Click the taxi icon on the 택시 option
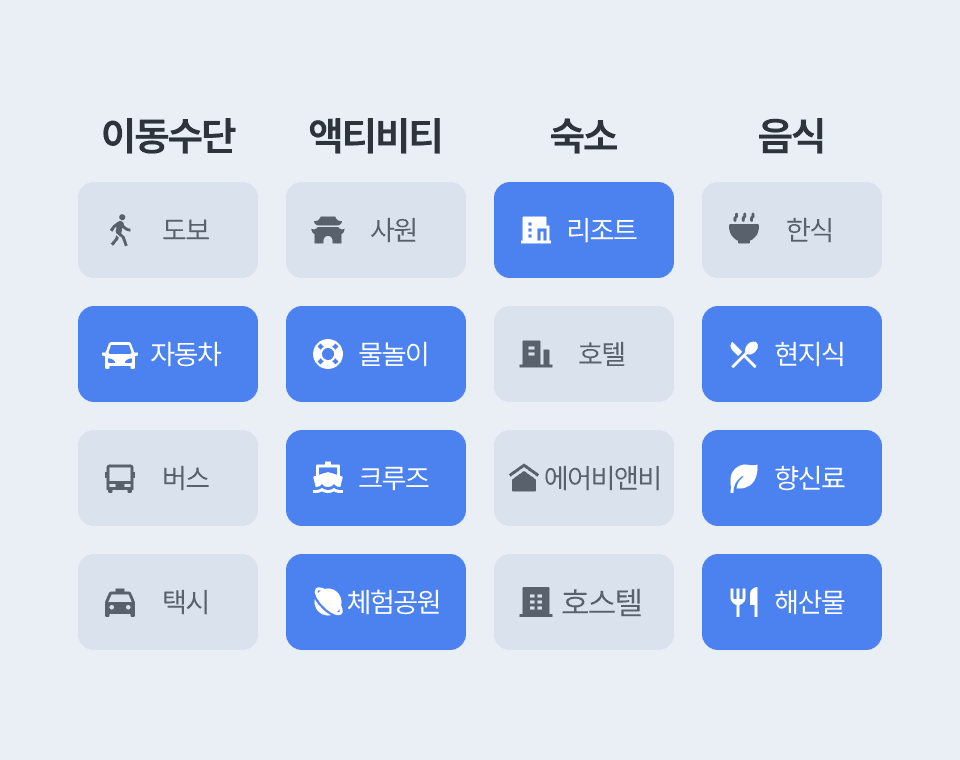The width and height of the screenshot is (960, 760). [x=122, y=601]
